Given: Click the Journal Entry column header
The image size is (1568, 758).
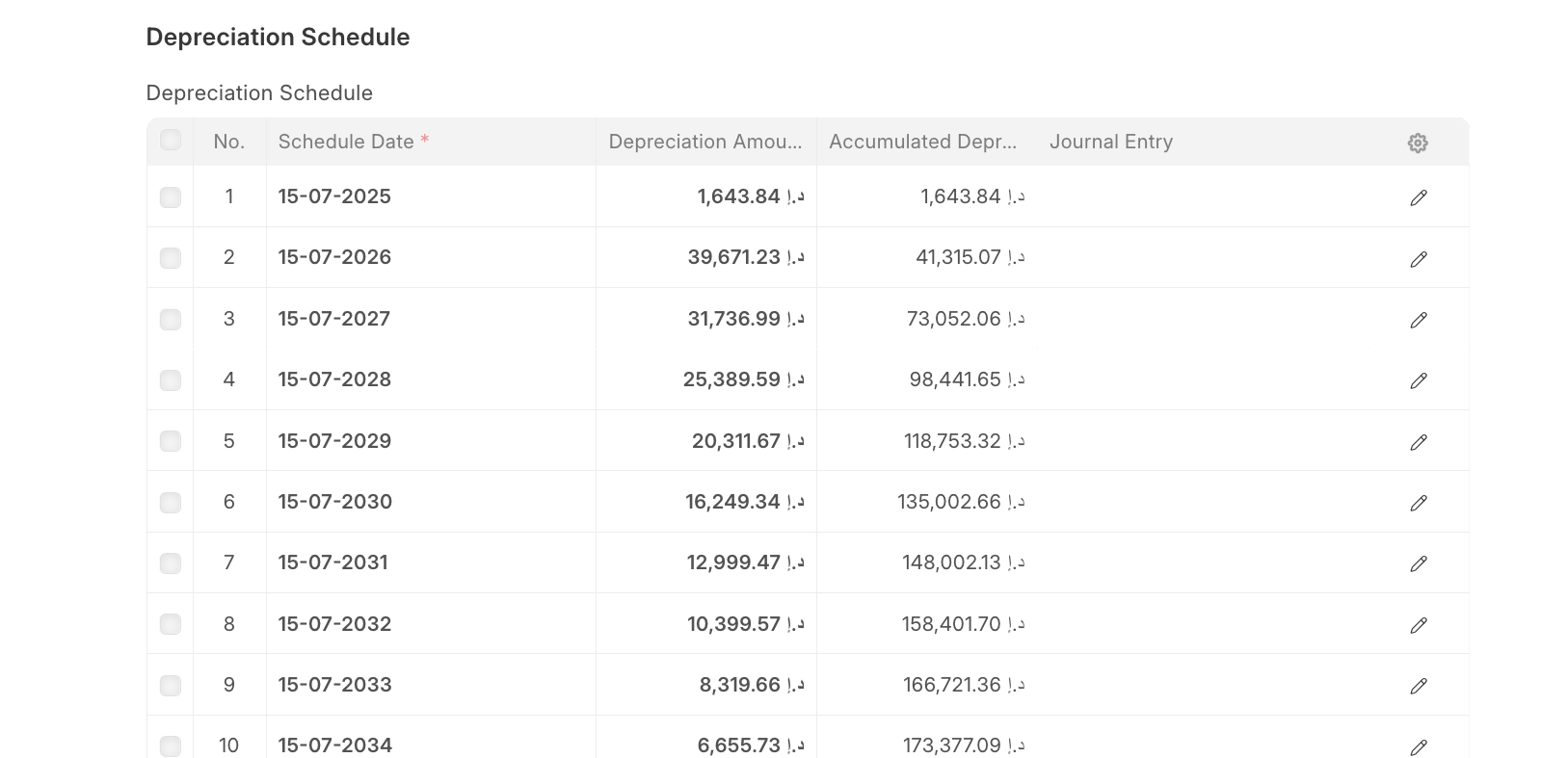Looking at the screenshot, I should [1202, 142].
